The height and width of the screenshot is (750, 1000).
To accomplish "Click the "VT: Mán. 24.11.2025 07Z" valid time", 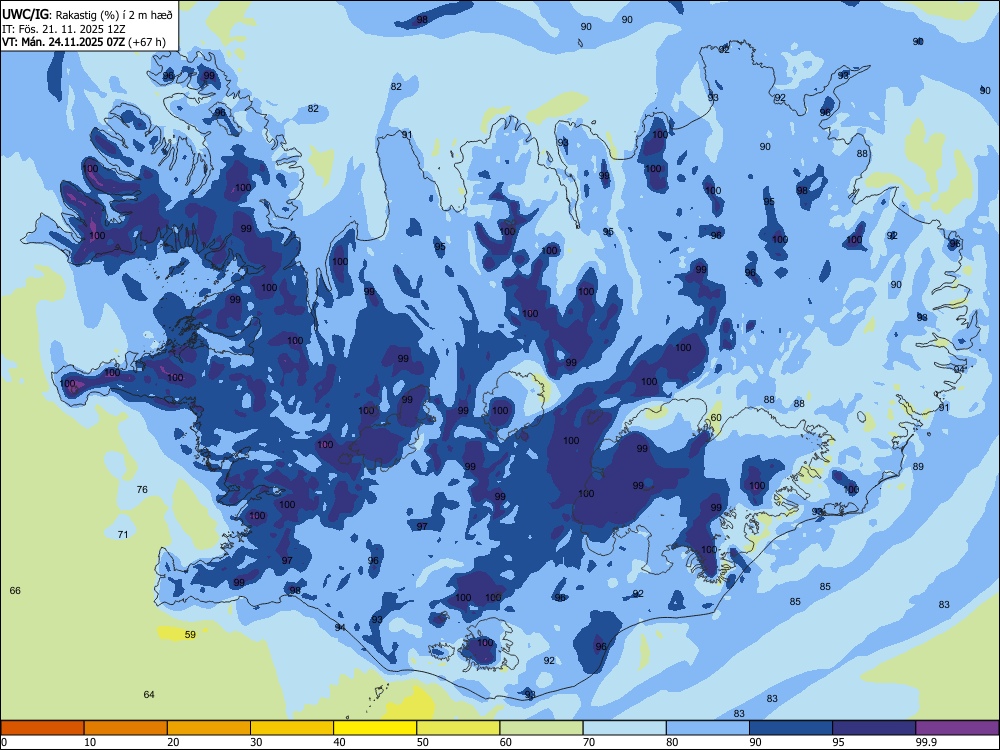I will (63, 42).
